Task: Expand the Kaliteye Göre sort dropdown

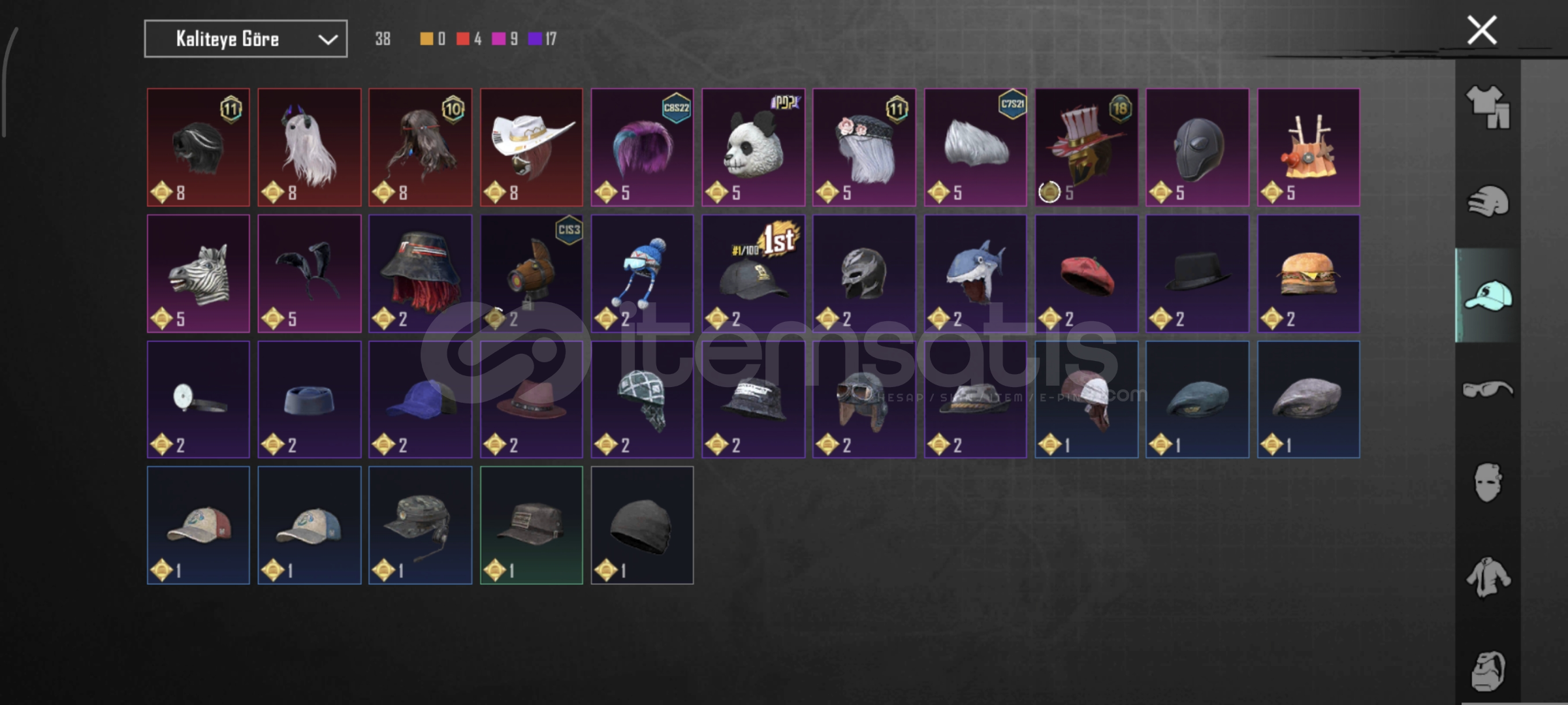Action: tap(246, 39)
